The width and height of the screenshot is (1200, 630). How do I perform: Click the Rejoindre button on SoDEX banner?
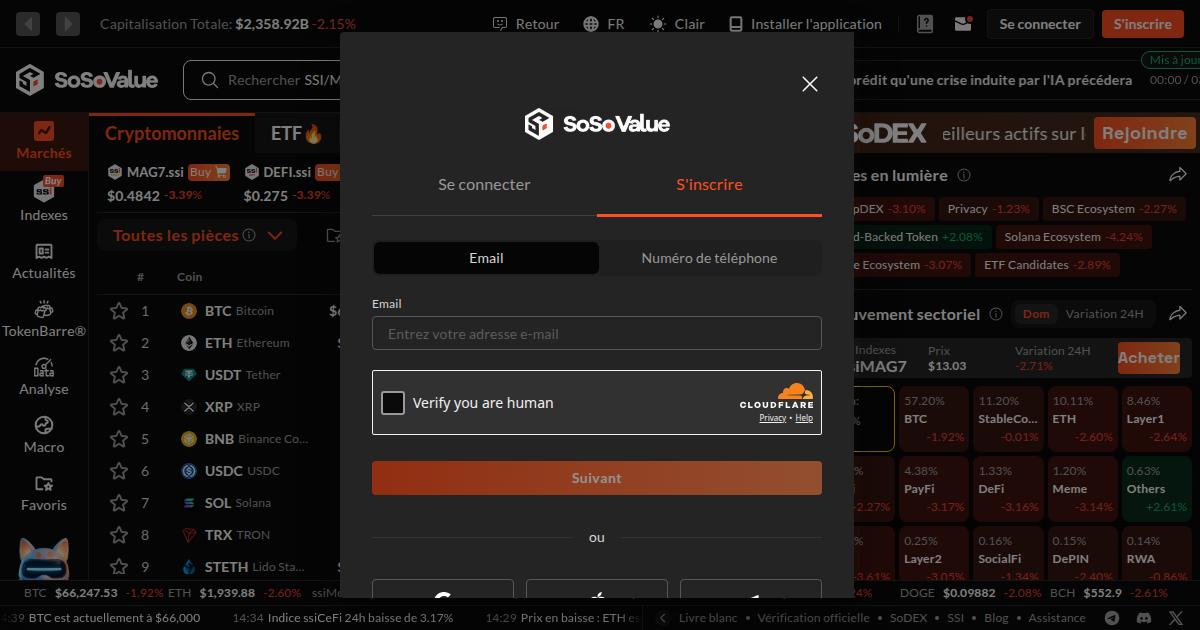tap(1145, 133)
